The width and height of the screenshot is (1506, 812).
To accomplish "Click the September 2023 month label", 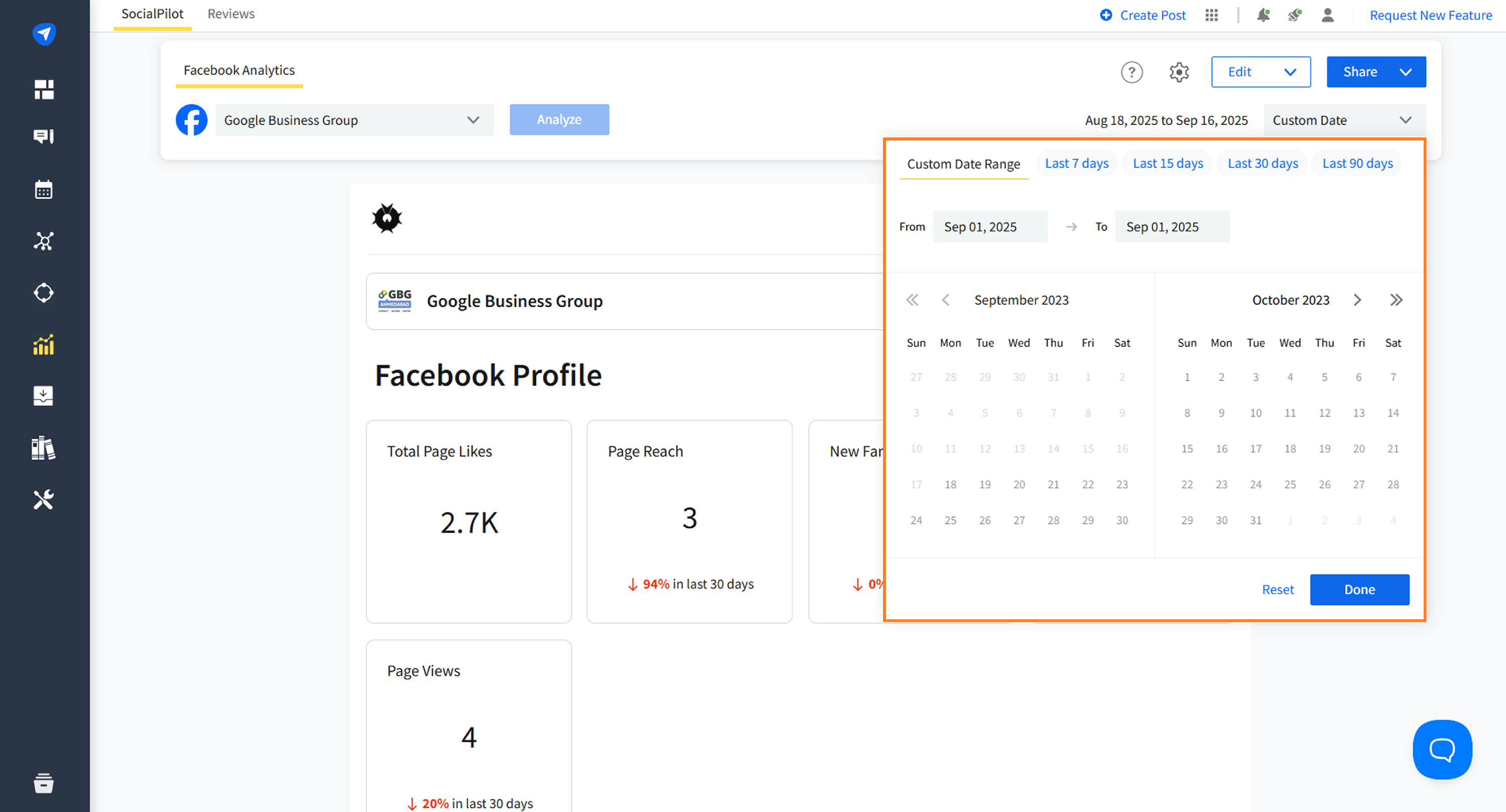I will click(1022, 300).
